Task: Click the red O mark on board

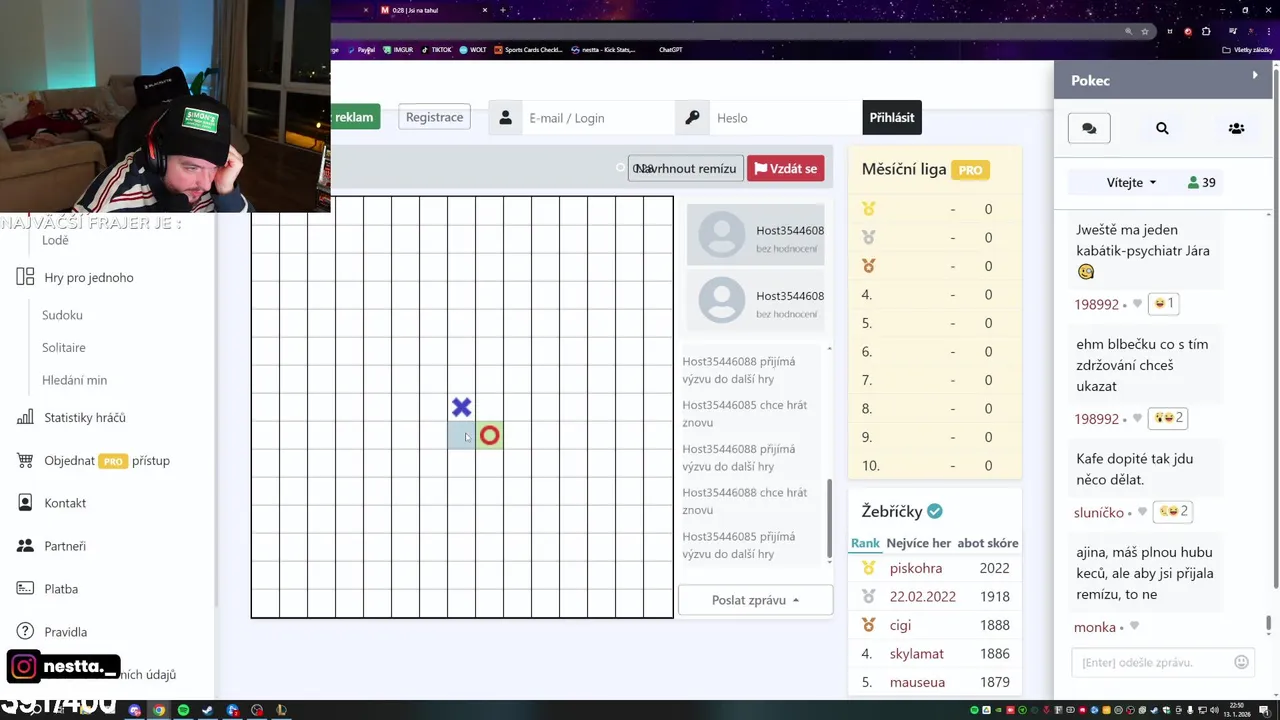Action: click(x=489, y=435)
